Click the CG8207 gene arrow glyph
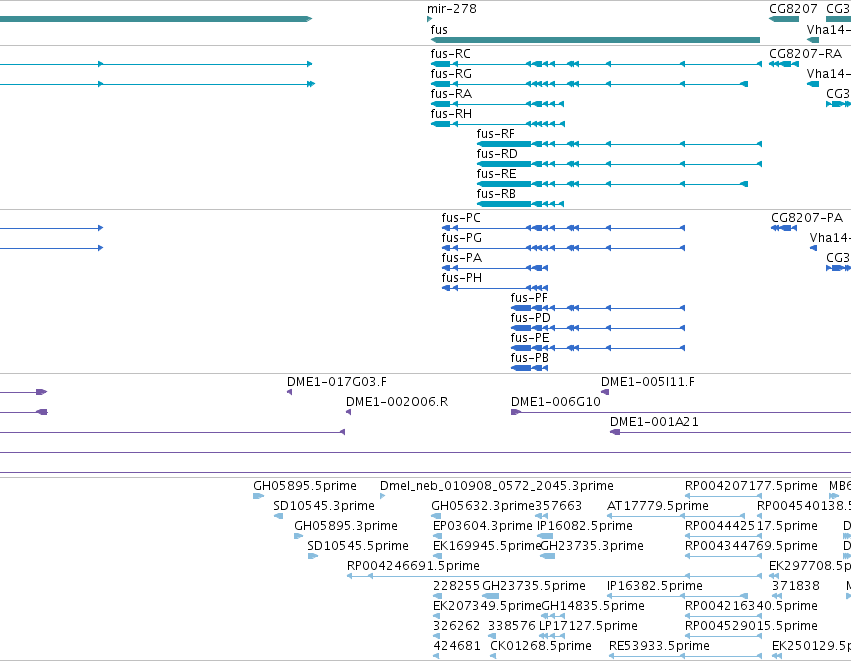 pos(784,19)
